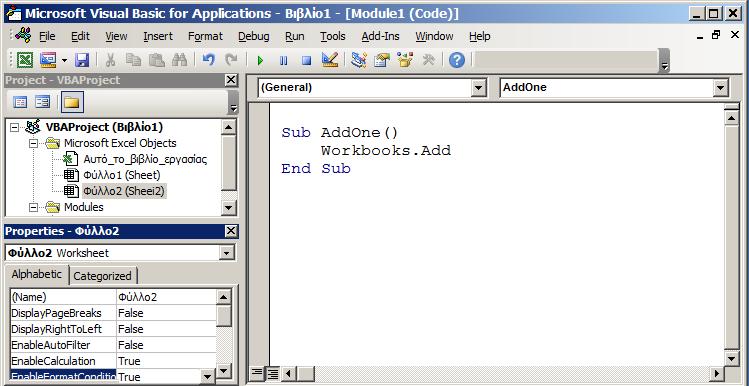Click the Workbooks.Add code line
Image resolution: width=749 pixels, height=386 pixels.
(x=386, y=151)
